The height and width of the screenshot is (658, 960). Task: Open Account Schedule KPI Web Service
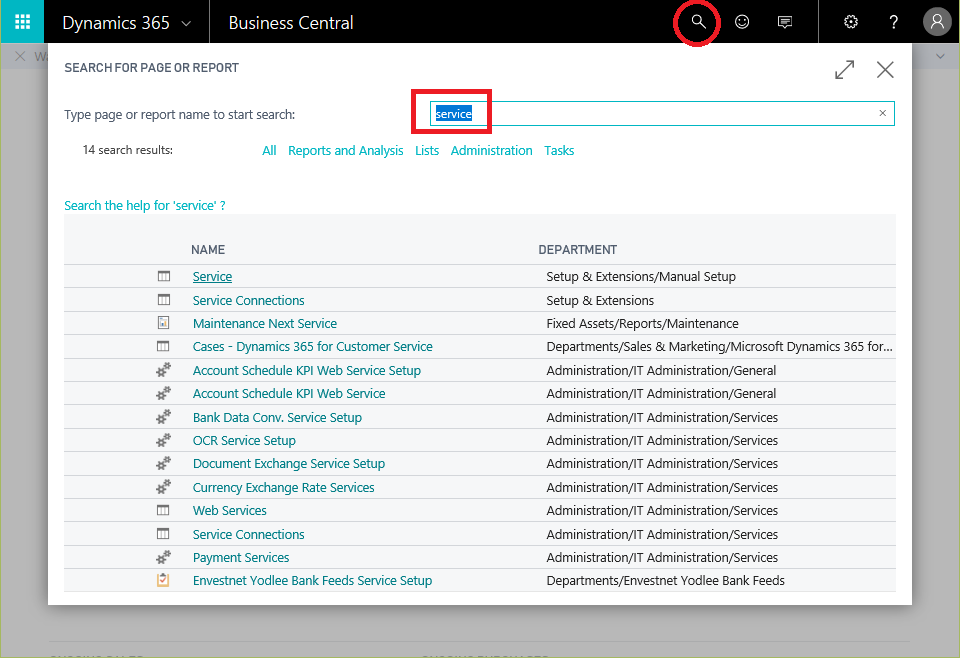click(289, 394)
